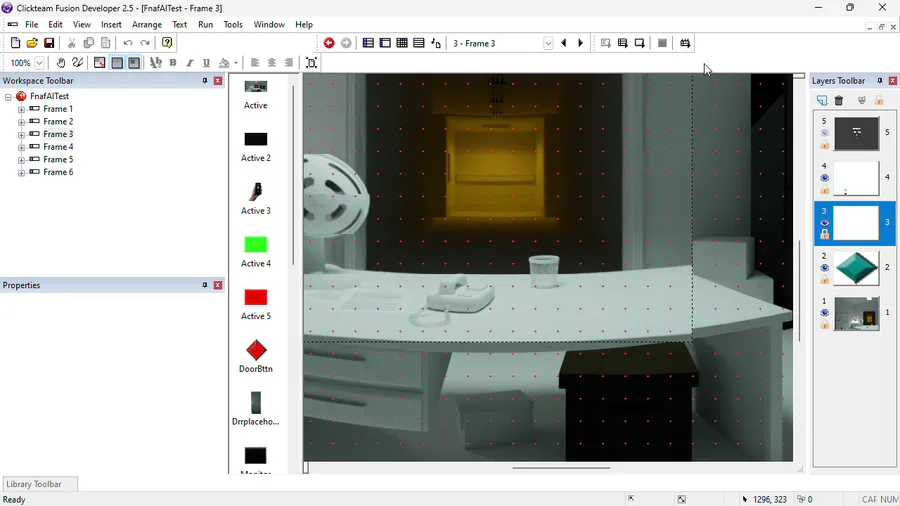Toggle visibility eye of layer 2
Screen dimensions: 900x506
point(824,267)
